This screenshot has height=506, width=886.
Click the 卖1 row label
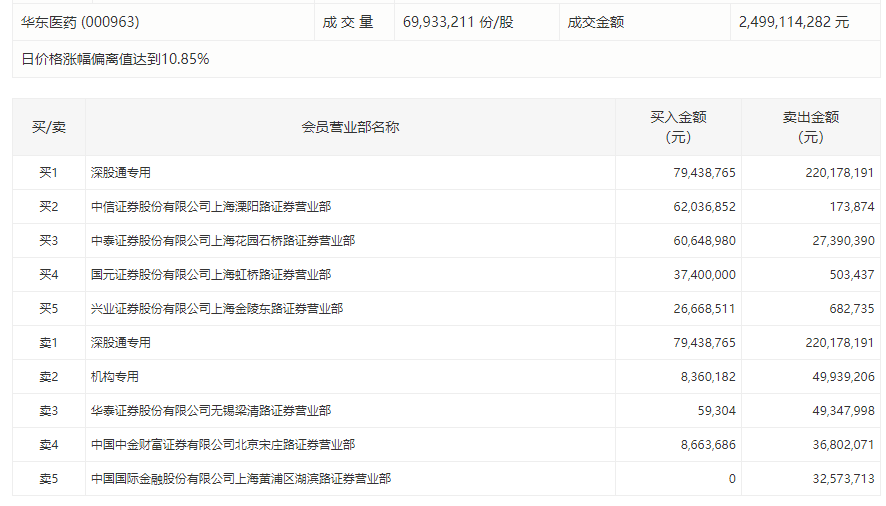tap(49, 342)
